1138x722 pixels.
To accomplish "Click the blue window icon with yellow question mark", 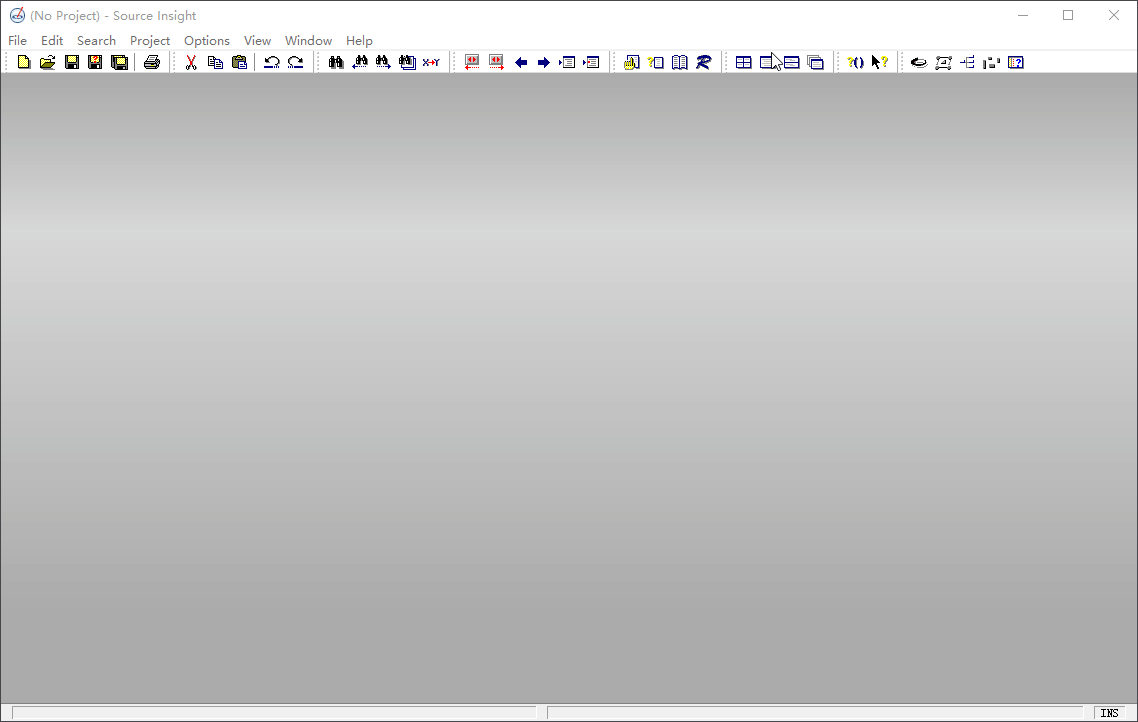I will coord(1016,62).
